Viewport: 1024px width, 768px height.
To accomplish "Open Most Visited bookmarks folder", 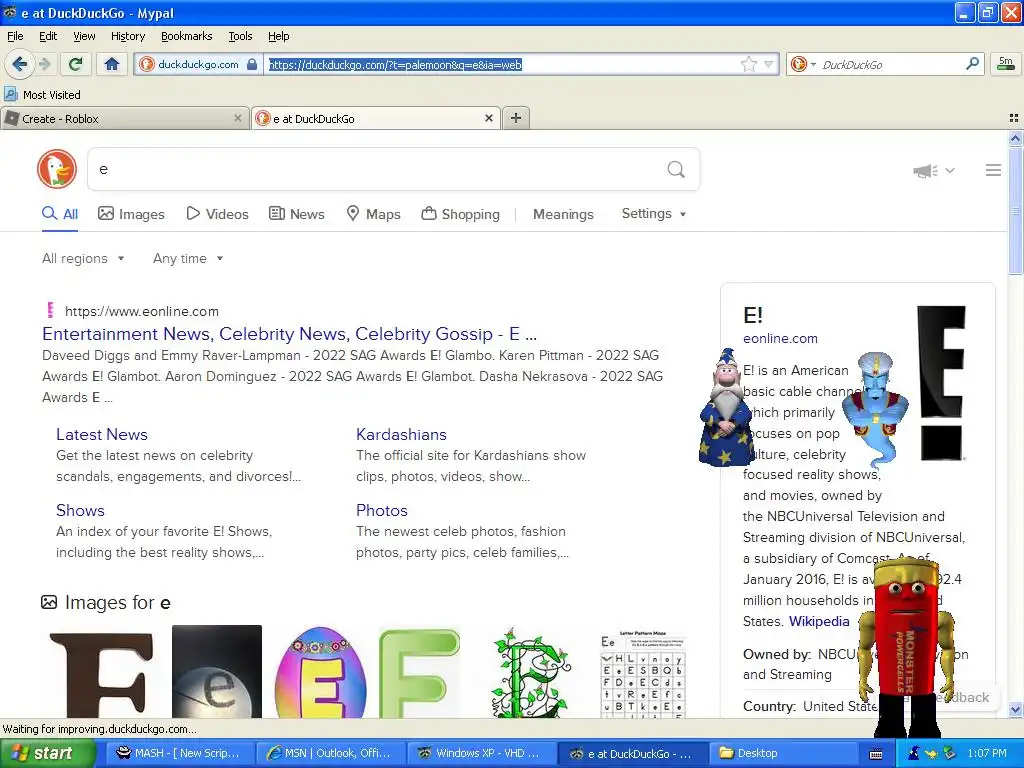I will [x=43, y=95].
